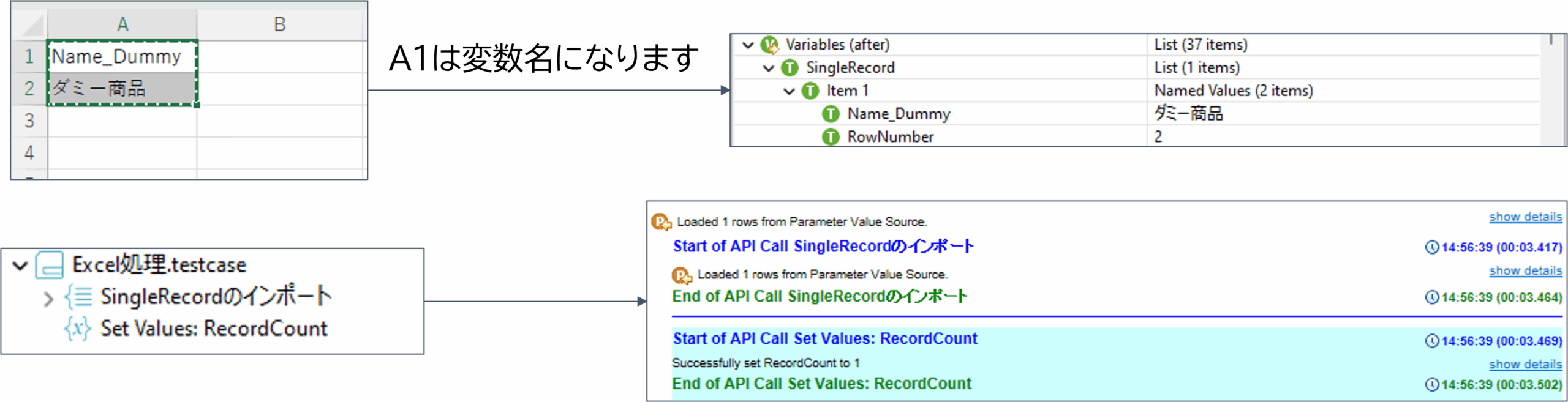
Task: Open show details for RecordCount set message
Action: pos(1525,364)
